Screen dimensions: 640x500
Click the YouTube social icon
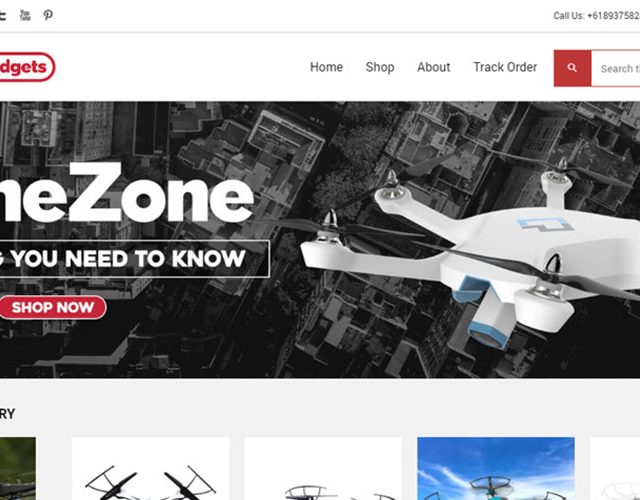tap(25, 16)
